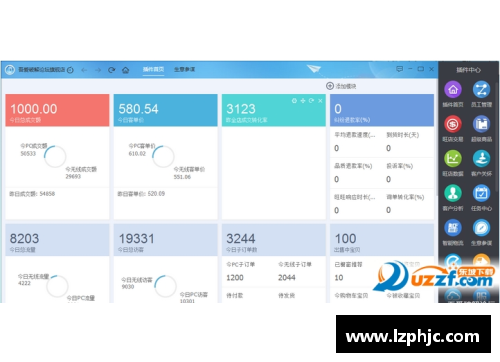The image size is (500, 362).
Task: Go forward with the right arrow
Action: pyautogui.click(x=98, y=70)
